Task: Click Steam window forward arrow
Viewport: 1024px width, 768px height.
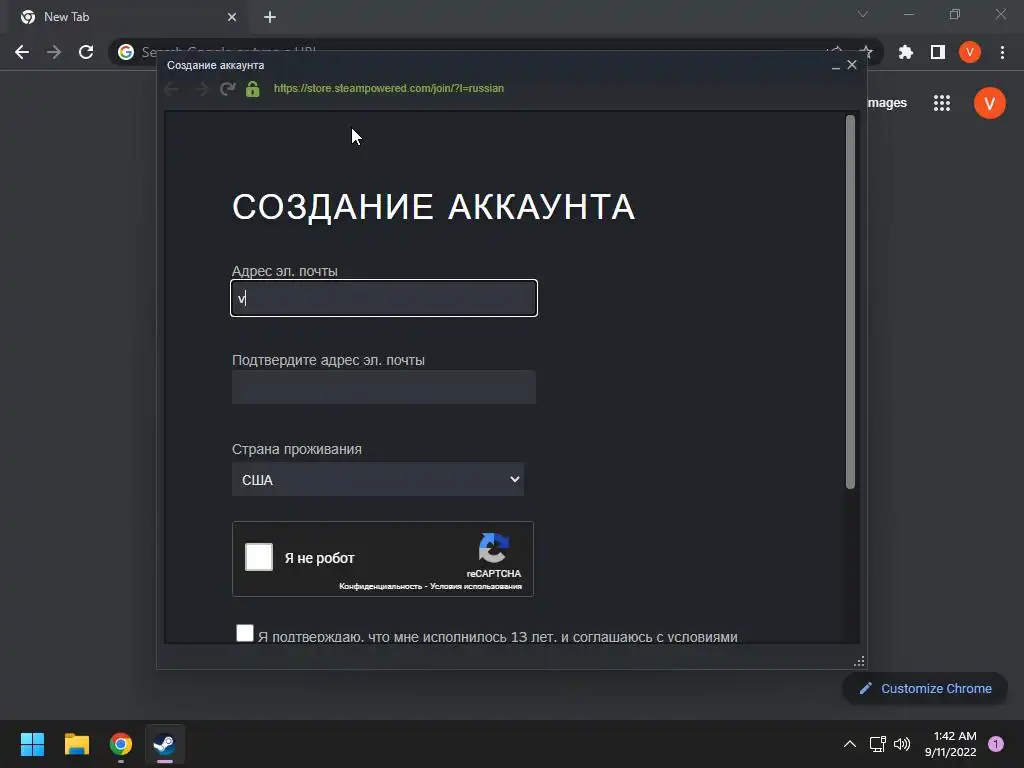Action: click(201, 88)
